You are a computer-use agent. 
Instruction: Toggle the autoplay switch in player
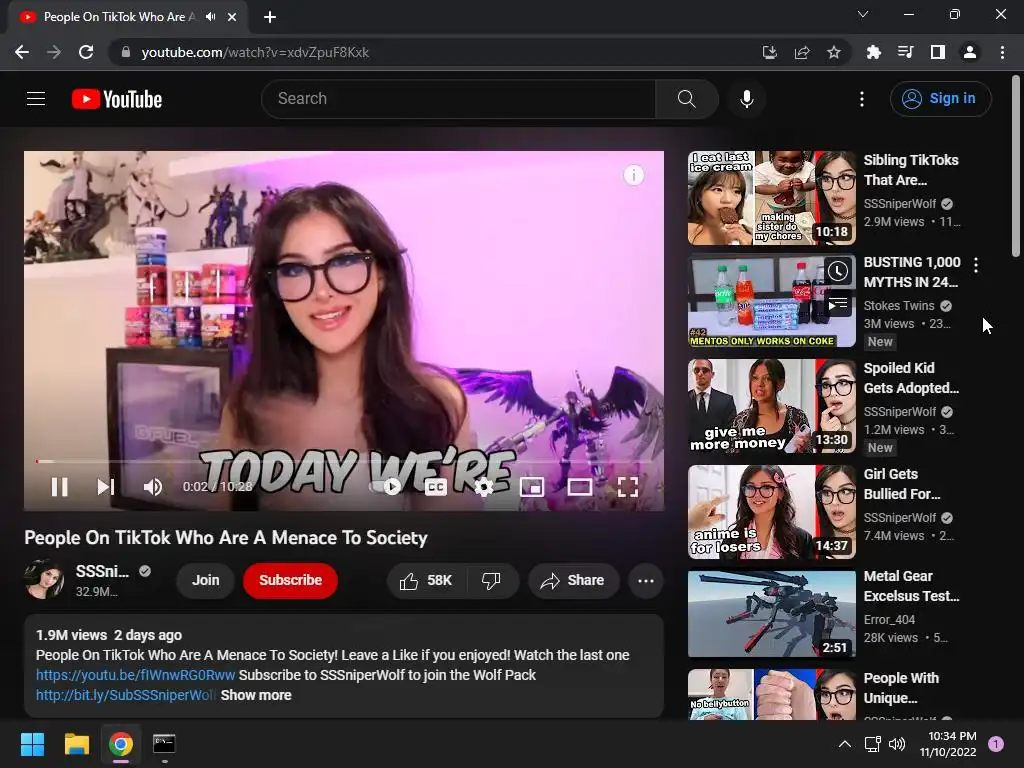tap(387, 487)
